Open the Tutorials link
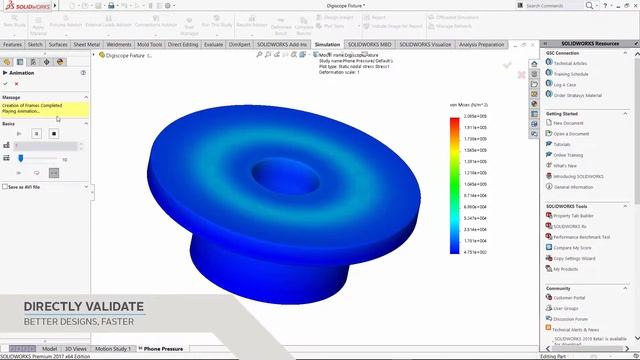 coord(562,144)
